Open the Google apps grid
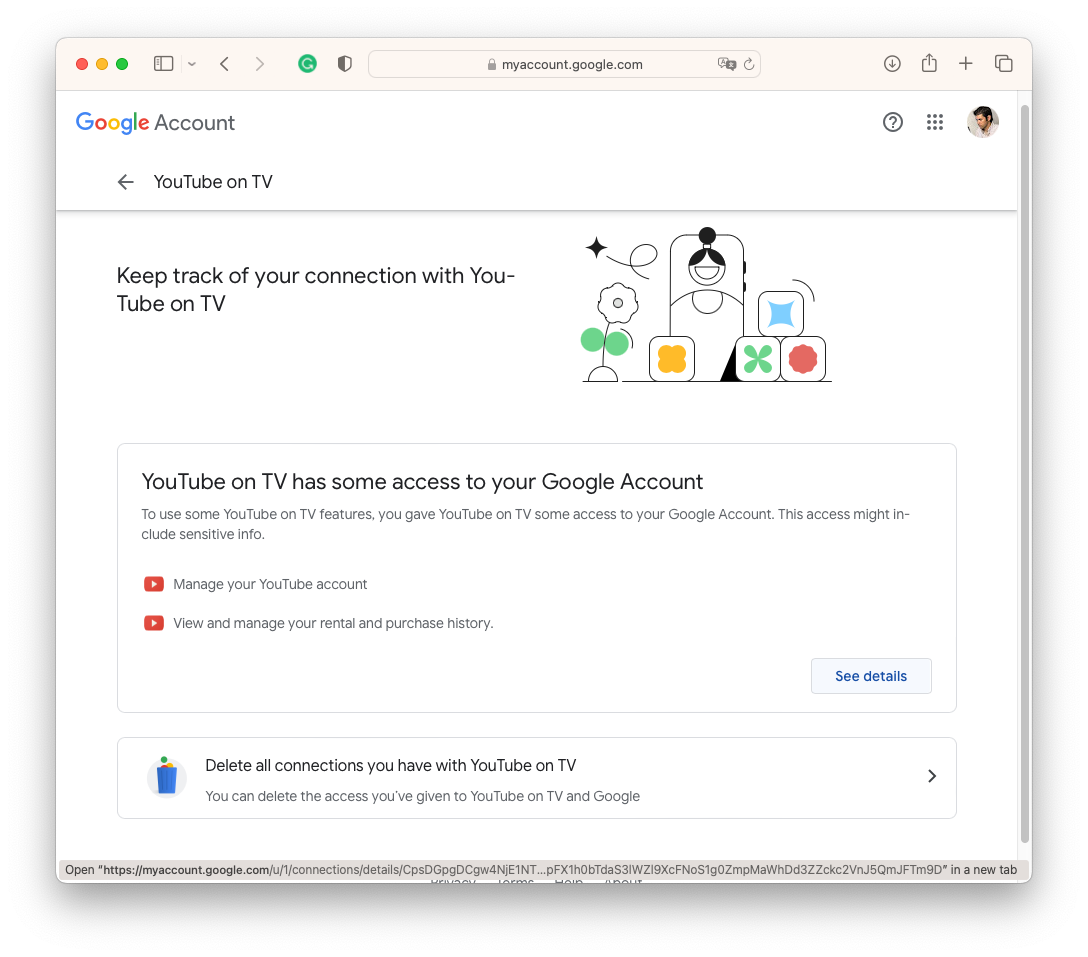 [935, 122]
